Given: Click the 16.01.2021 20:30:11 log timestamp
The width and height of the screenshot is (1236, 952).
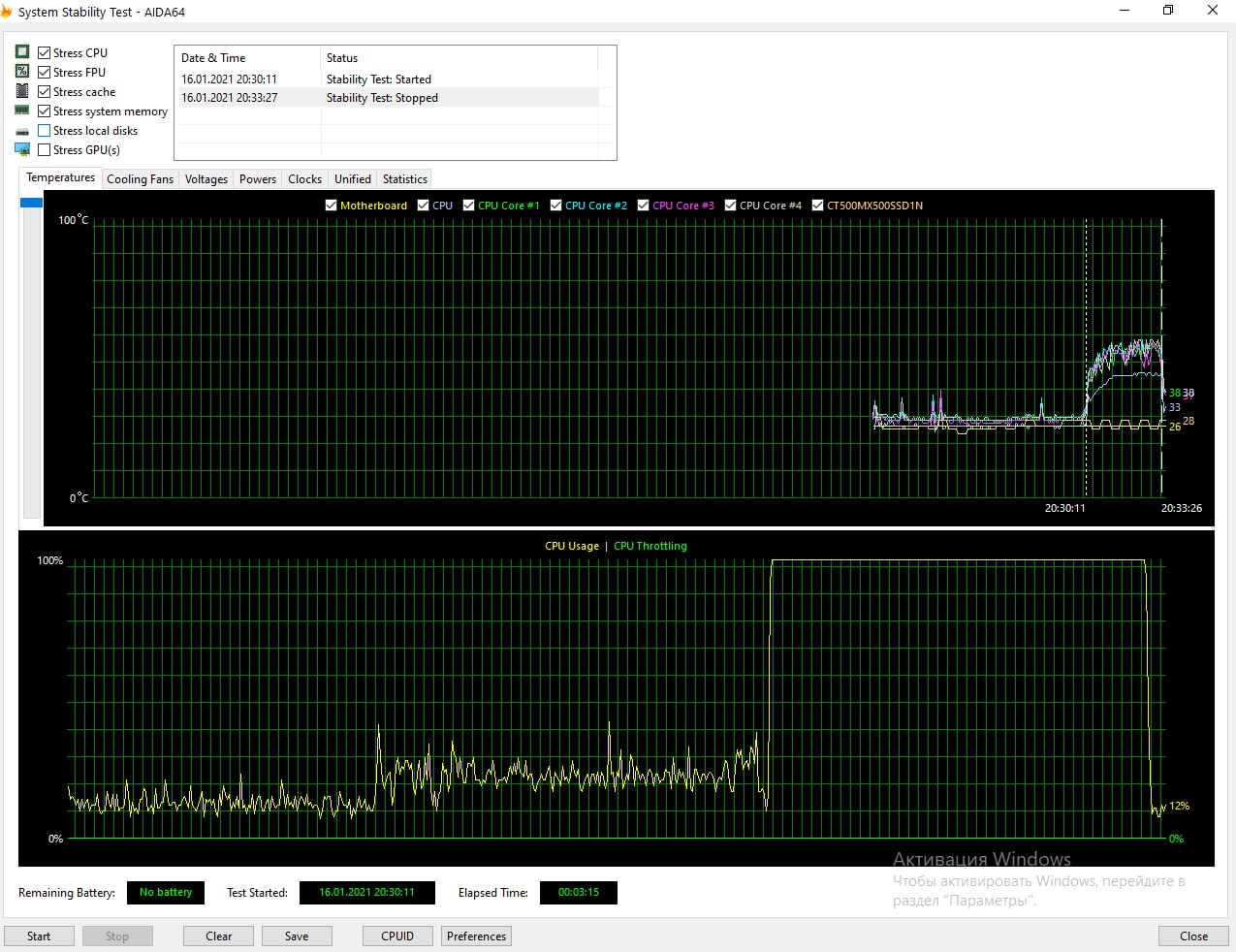Looking at the screenshot, I should coord(229,79).
